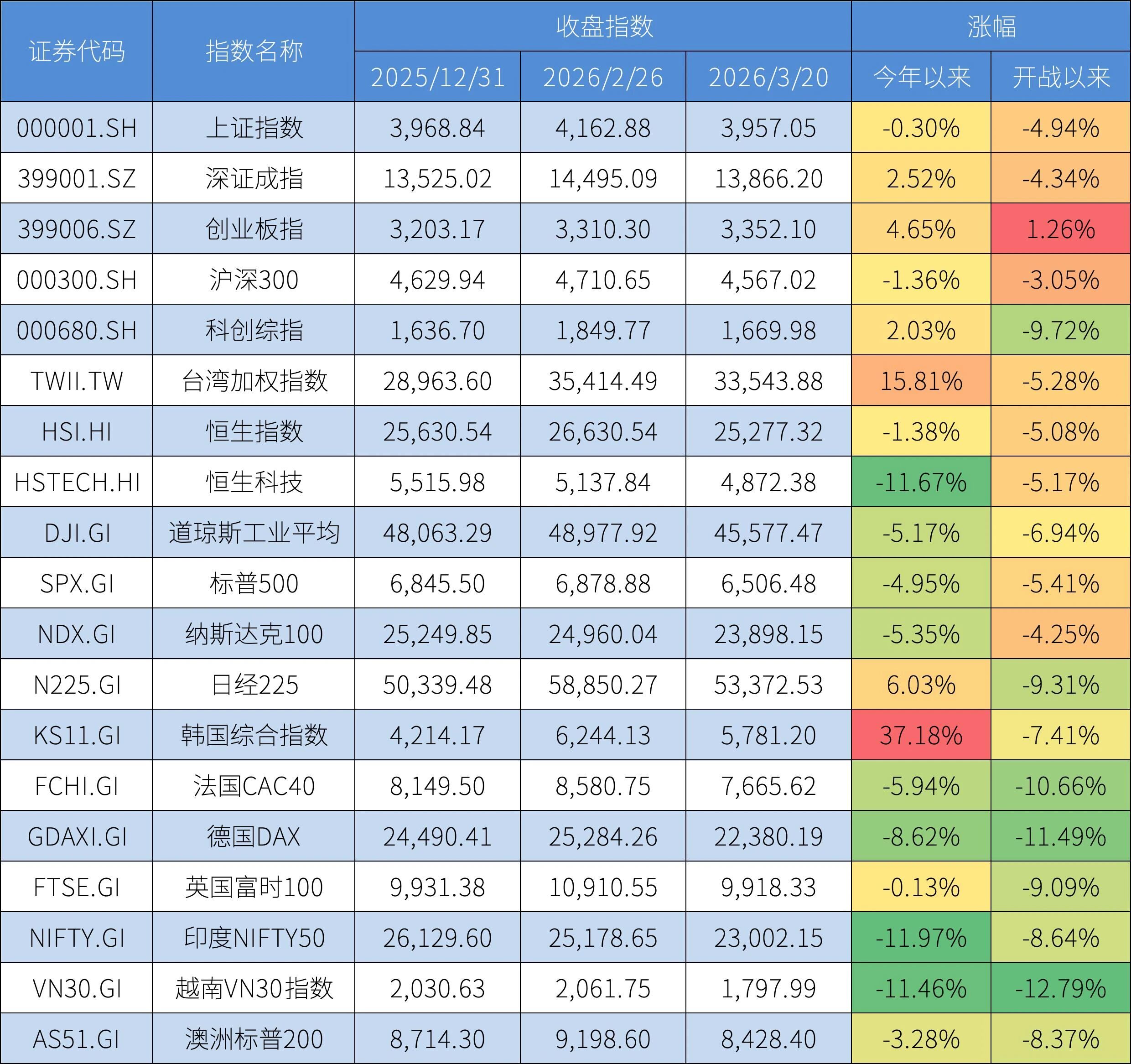This screenshot has width=1131, height=1064.
Task: Click the red 1.26% cell
Action: coord(1060,229)
